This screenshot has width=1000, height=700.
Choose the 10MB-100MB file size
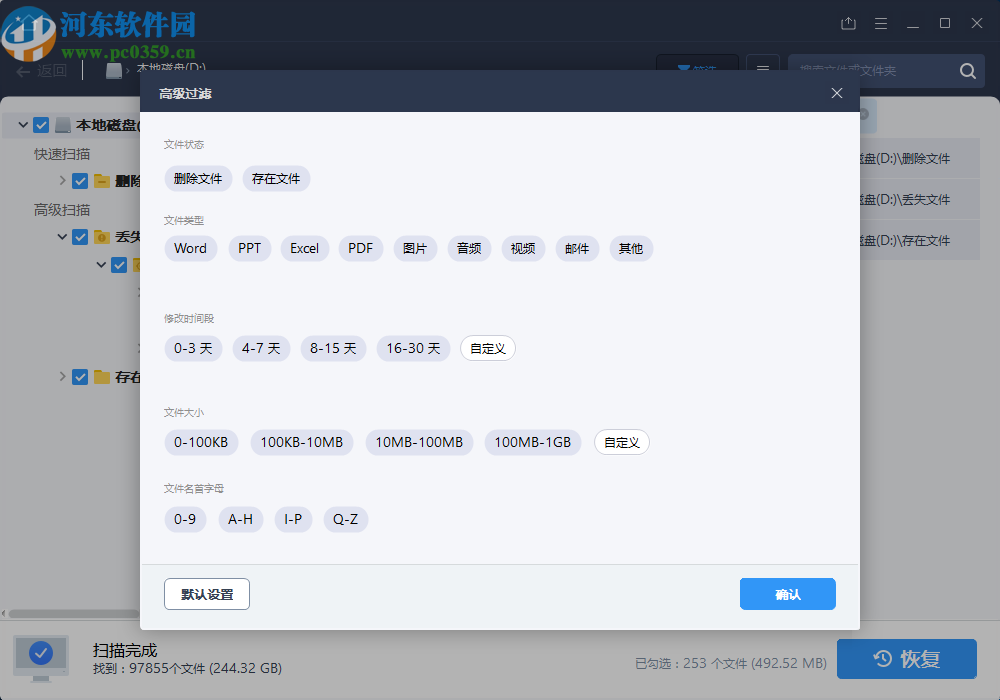point(419,442)
